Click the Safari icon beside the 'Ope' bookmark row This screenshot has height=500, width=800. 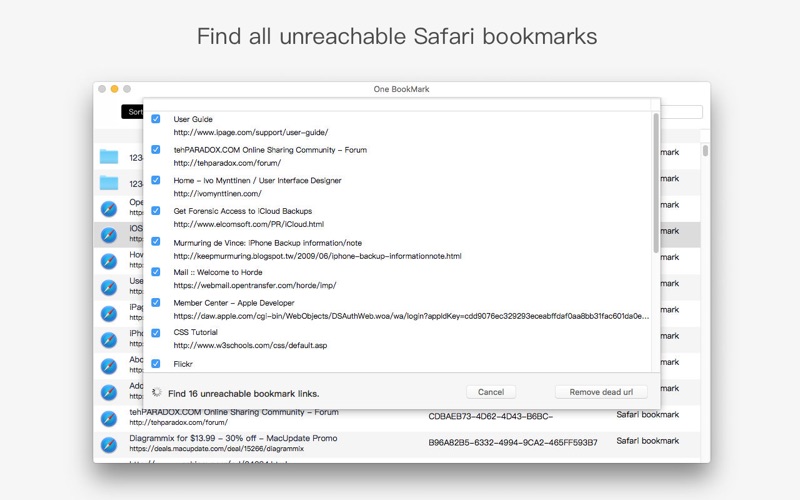pos(109,209)
